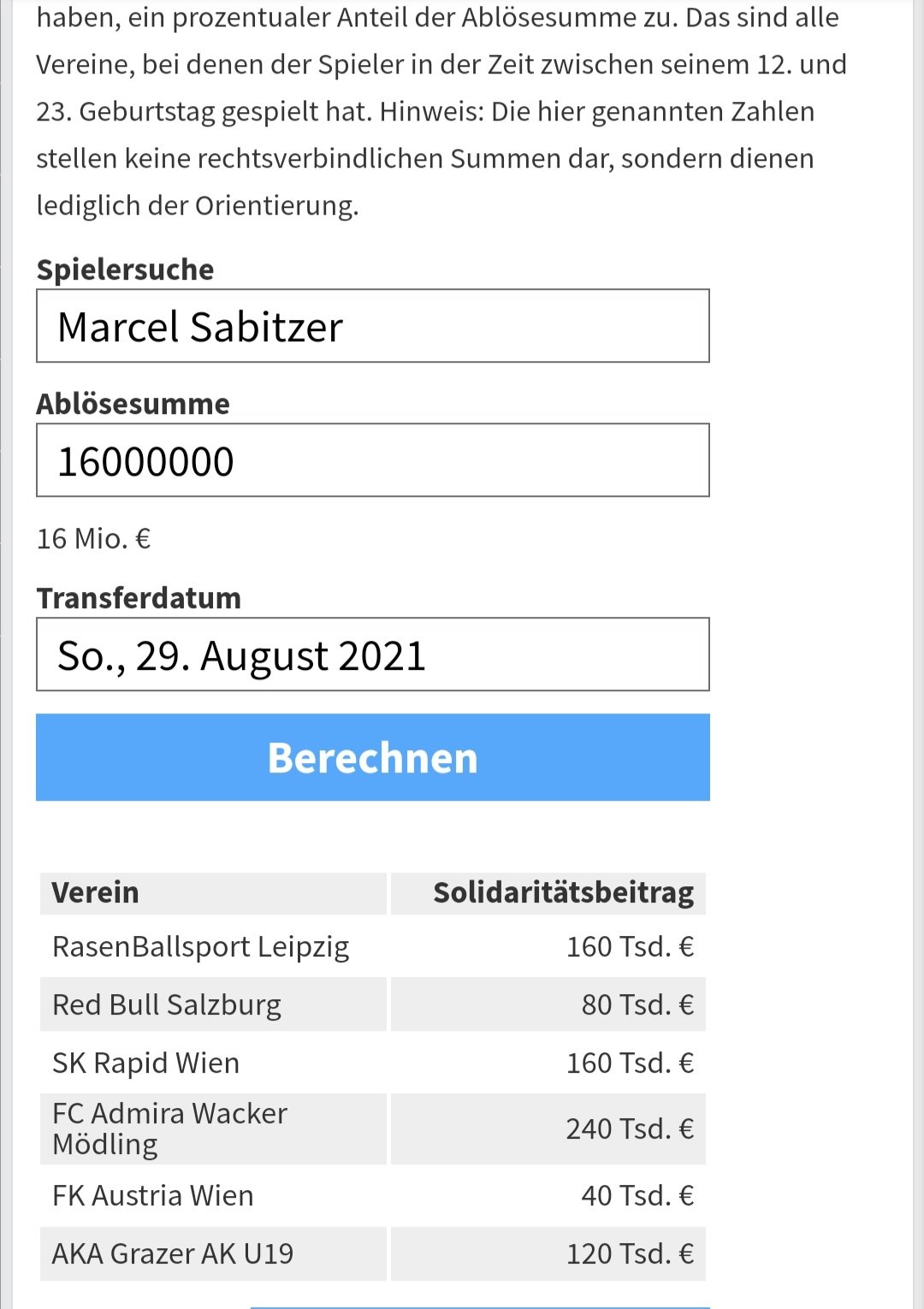Click RasenBallsport Leipzig in the table
Viewport: 924px width, 1309px height.
click(x=201, y=947)
